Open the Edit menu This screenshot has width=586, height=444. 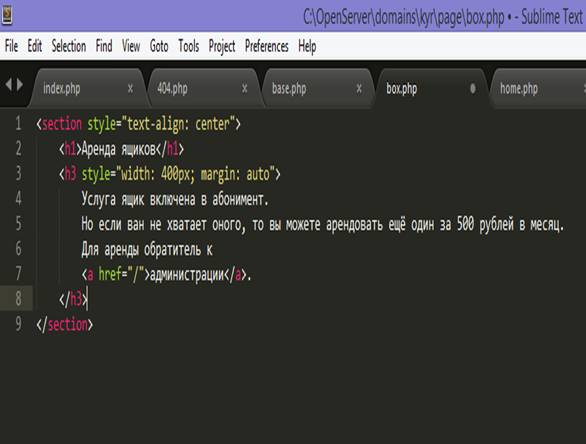(x=34, y=46)
